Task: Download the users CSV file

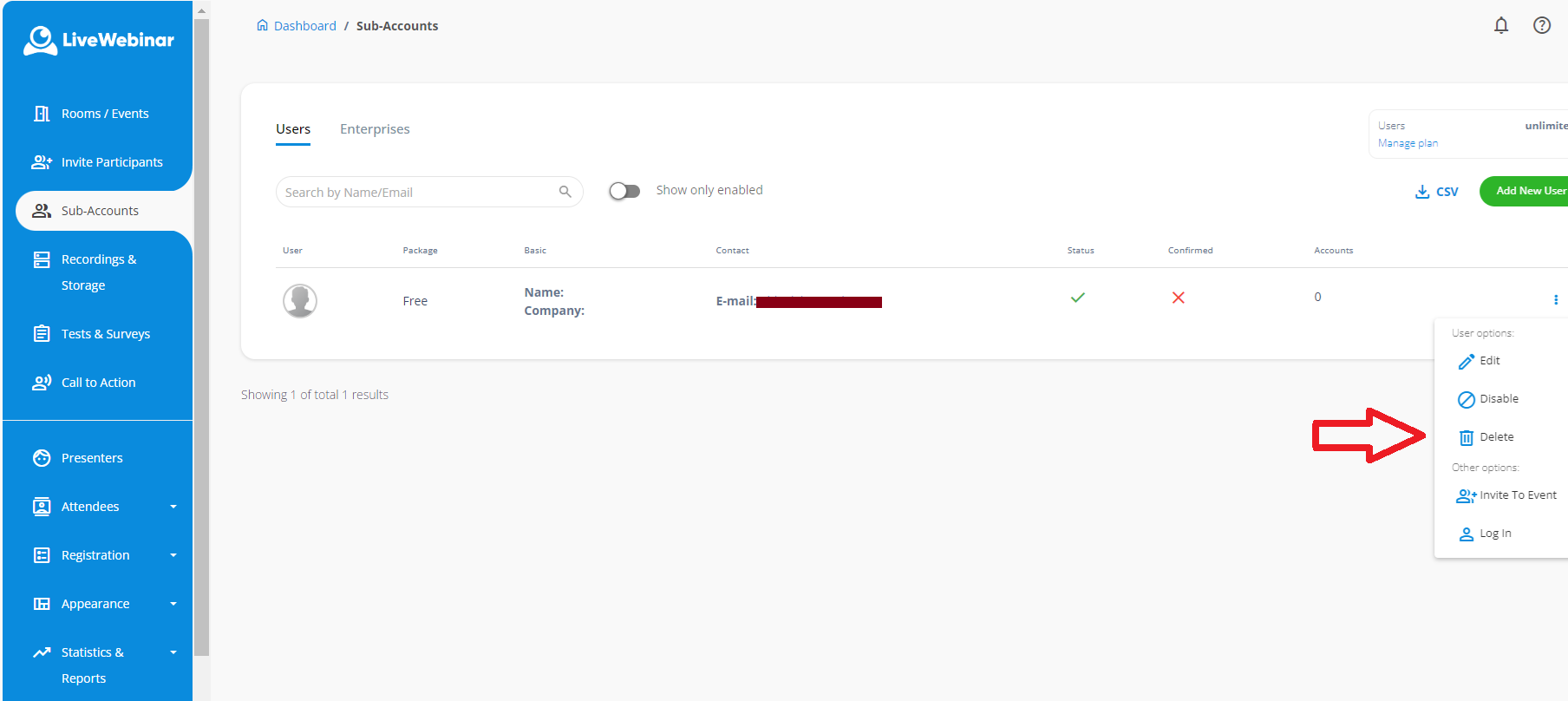Action: tap(1437, 192)
